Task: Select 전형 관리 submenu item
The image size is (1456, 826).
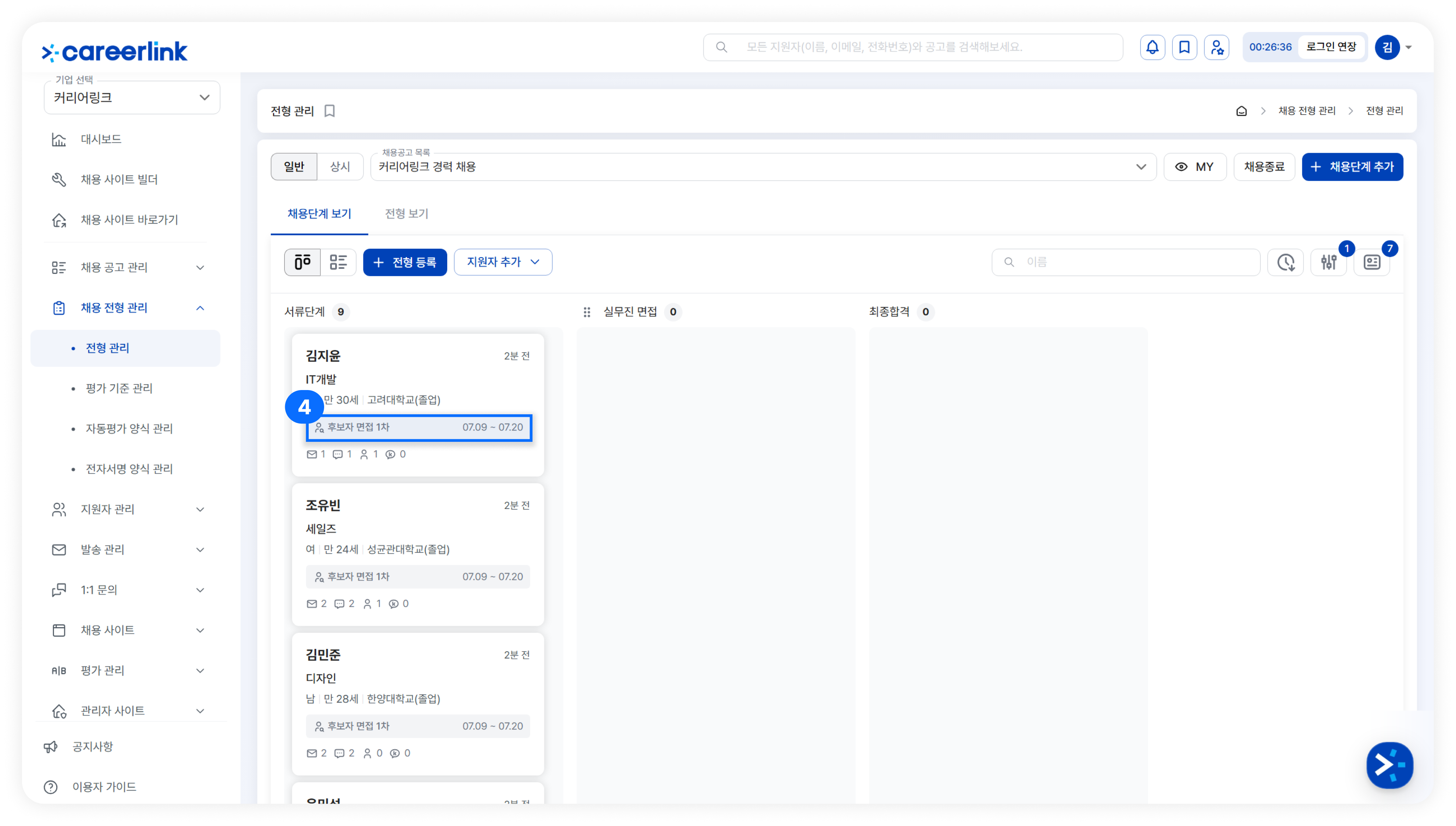Action: (x=125, y=348)
